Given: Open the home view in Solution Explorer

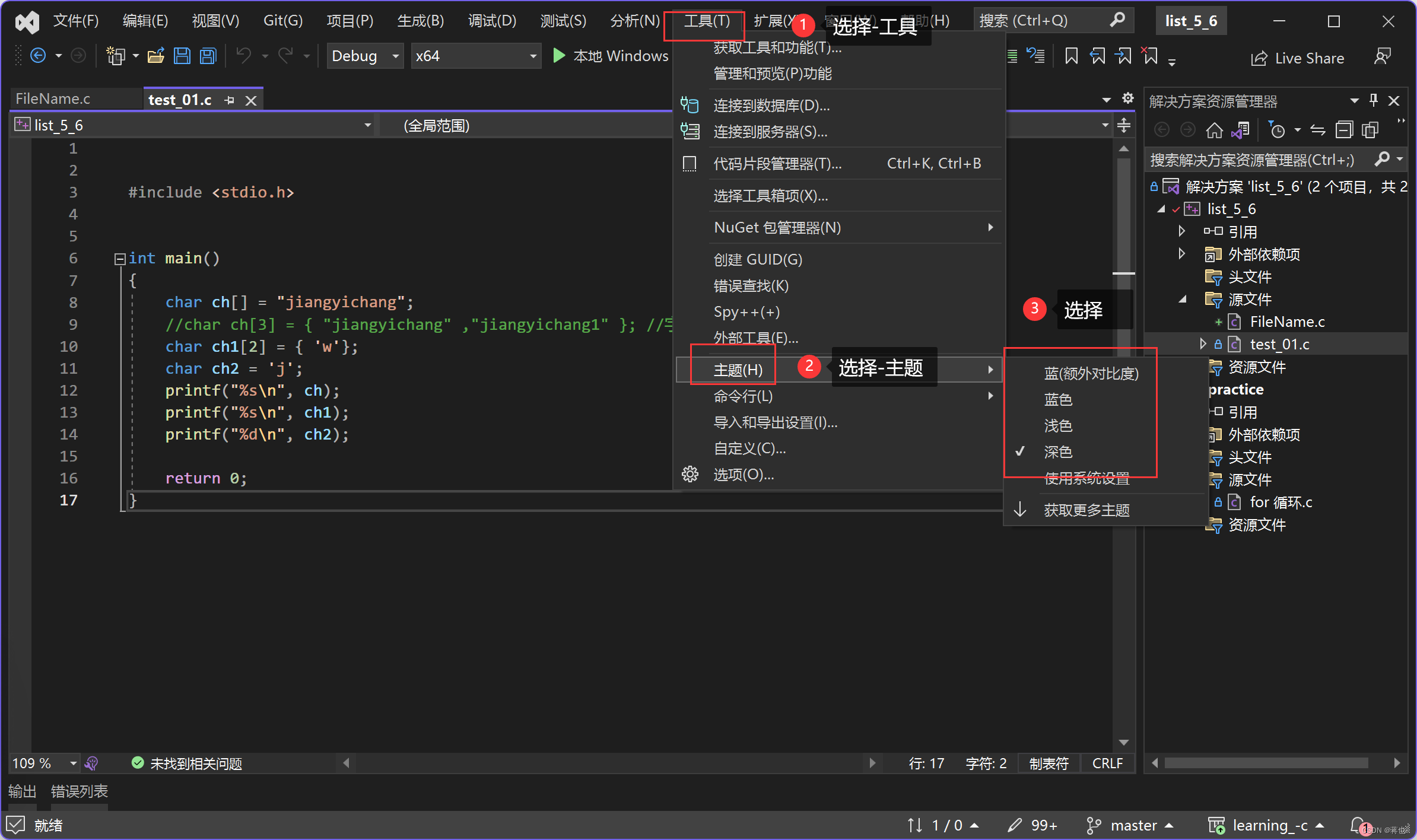Looking at the screenshot, I should pyautogui.click(x=1215, y=130).
